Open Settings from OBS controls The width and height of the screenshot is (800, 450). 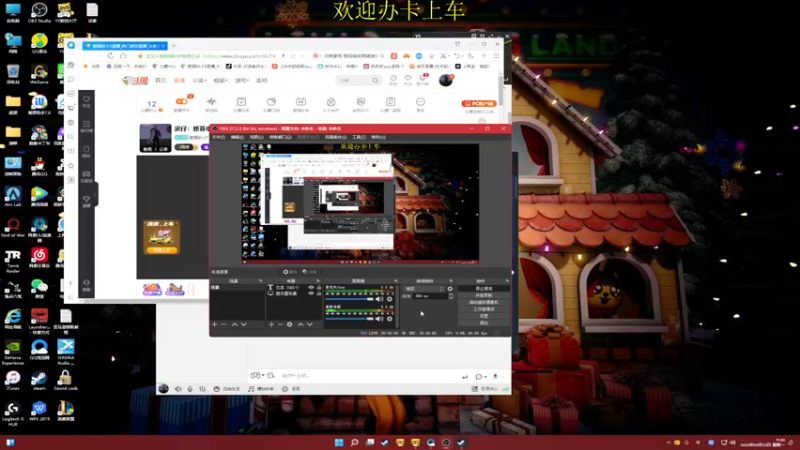[484, 316]
